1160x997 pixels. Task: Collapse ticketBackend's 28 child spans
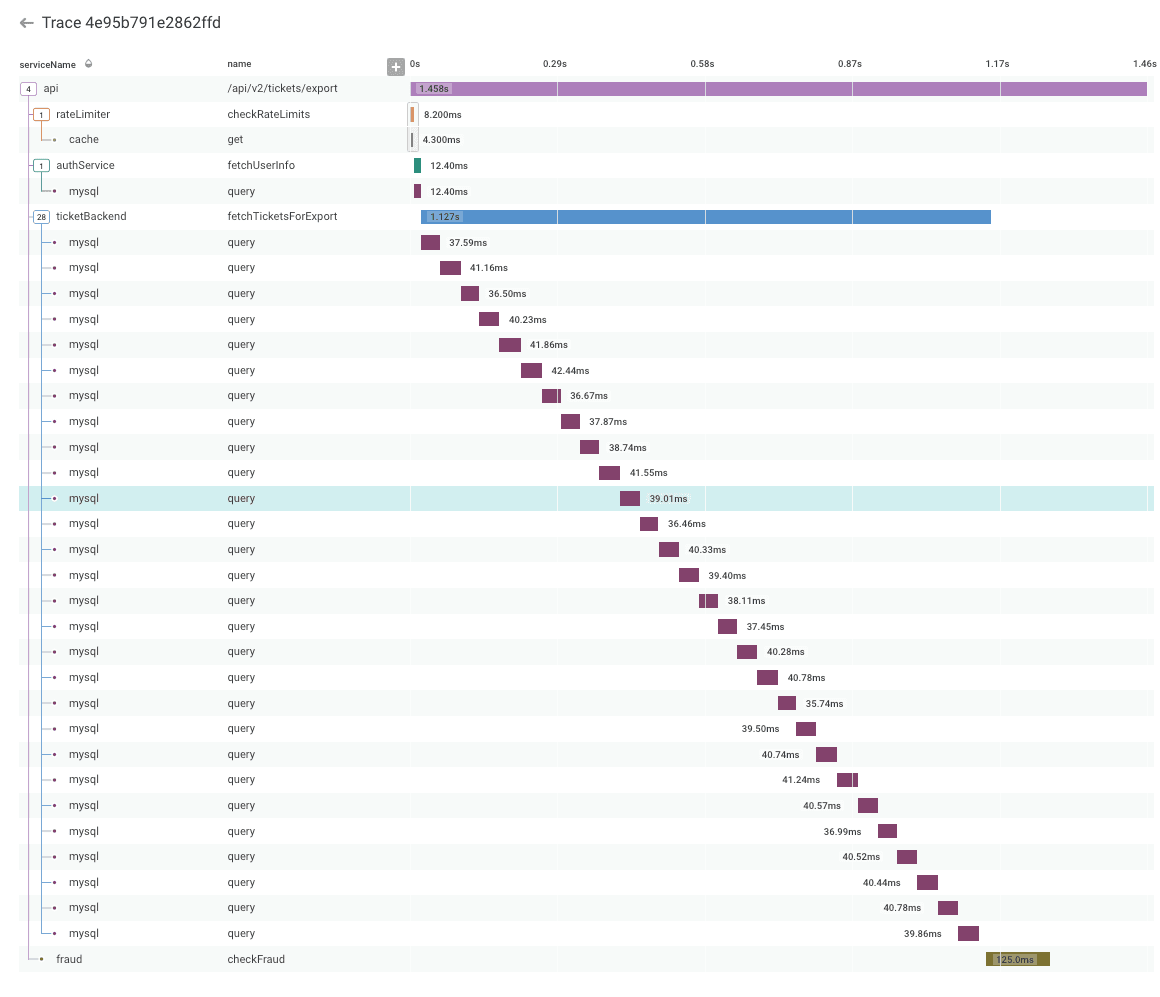(41, 217)
